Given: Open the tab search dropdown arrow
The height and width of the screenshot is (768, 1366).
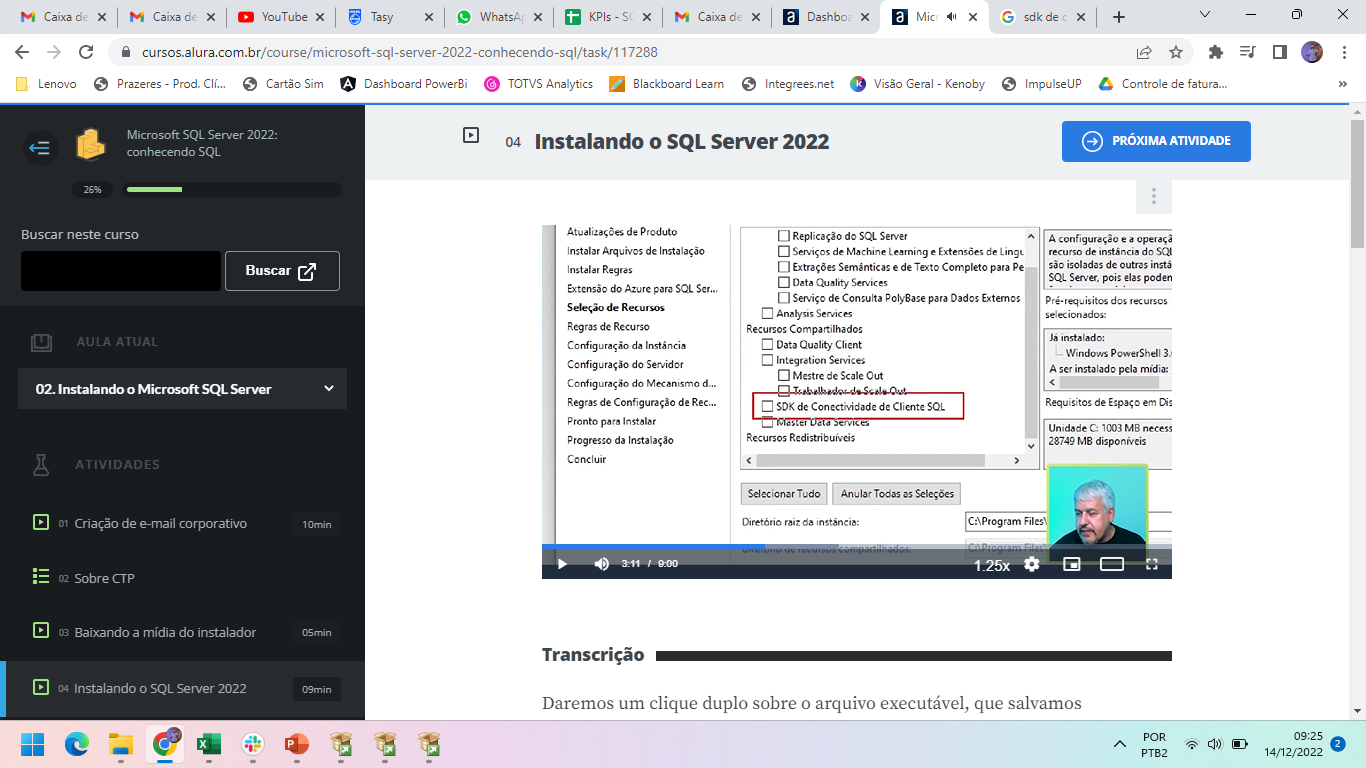Looking at the screenshot, I should coord(1204,15).
